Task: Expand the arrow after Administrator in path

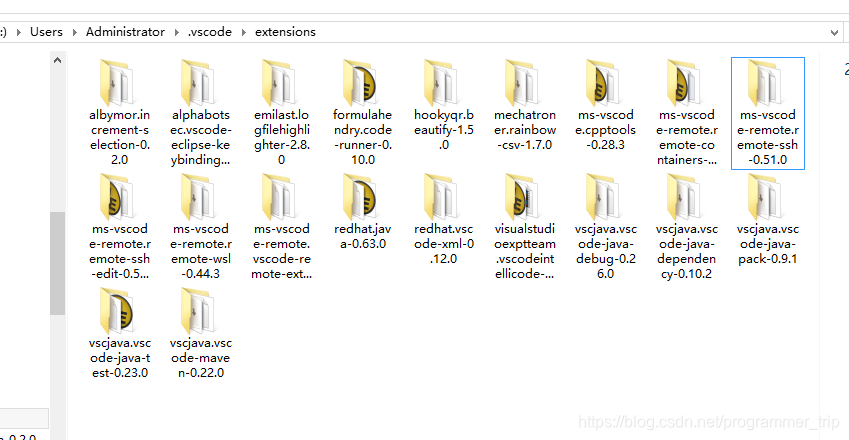Action: coord(177,32)
